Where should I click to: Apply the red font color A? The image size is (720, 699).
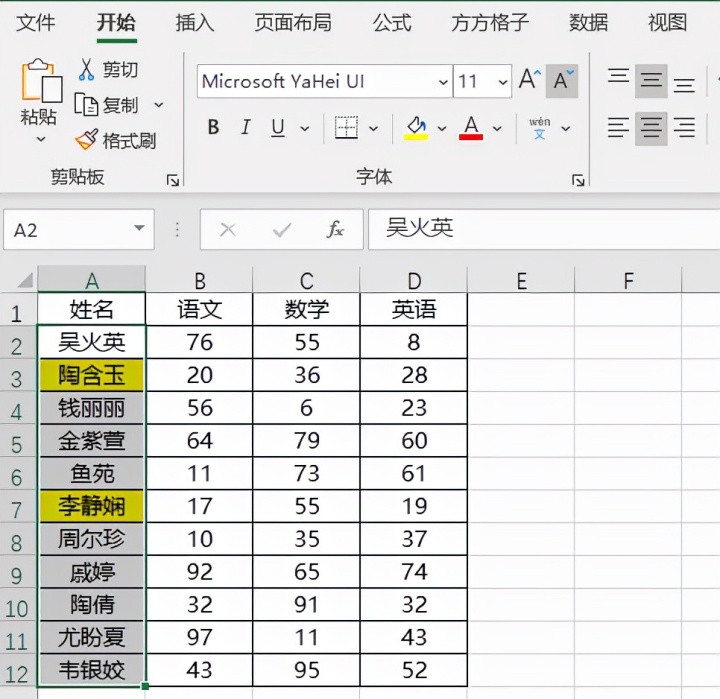[x=471, y=128]
